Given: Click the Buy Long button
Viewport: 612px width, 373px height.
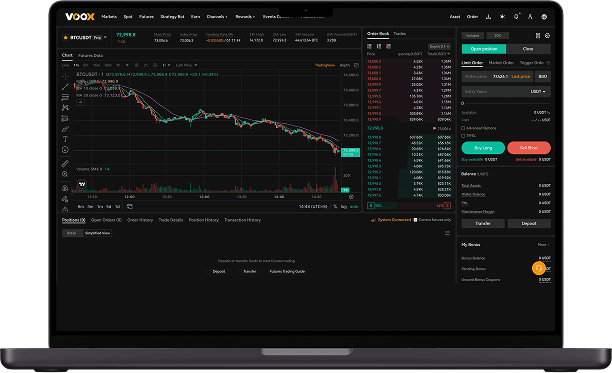Looking at the screenshot, I should [483, 148].
